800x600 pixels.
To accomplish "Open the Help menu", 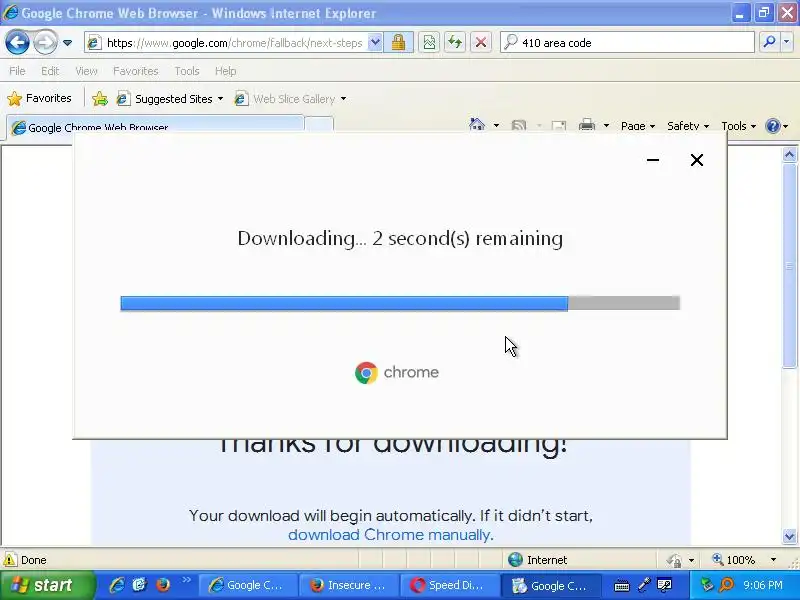I will click(x=226, y=71).
